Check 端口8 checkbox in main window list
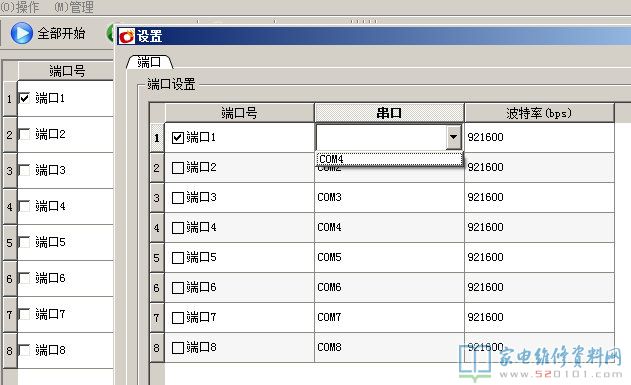This screenshot has width=631, height=385. [x=25, y=350]
